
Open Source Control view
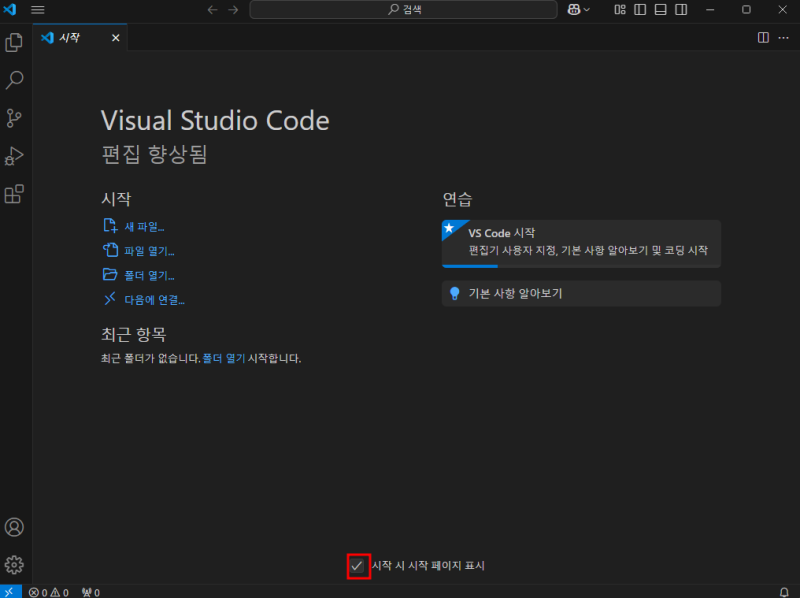[x=14, y=117]
